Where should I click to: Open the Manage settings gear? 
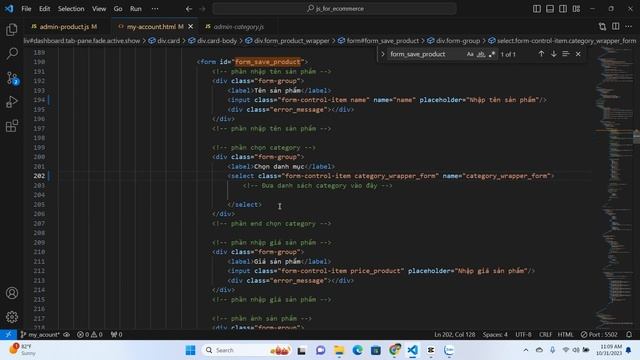[12, 317]
